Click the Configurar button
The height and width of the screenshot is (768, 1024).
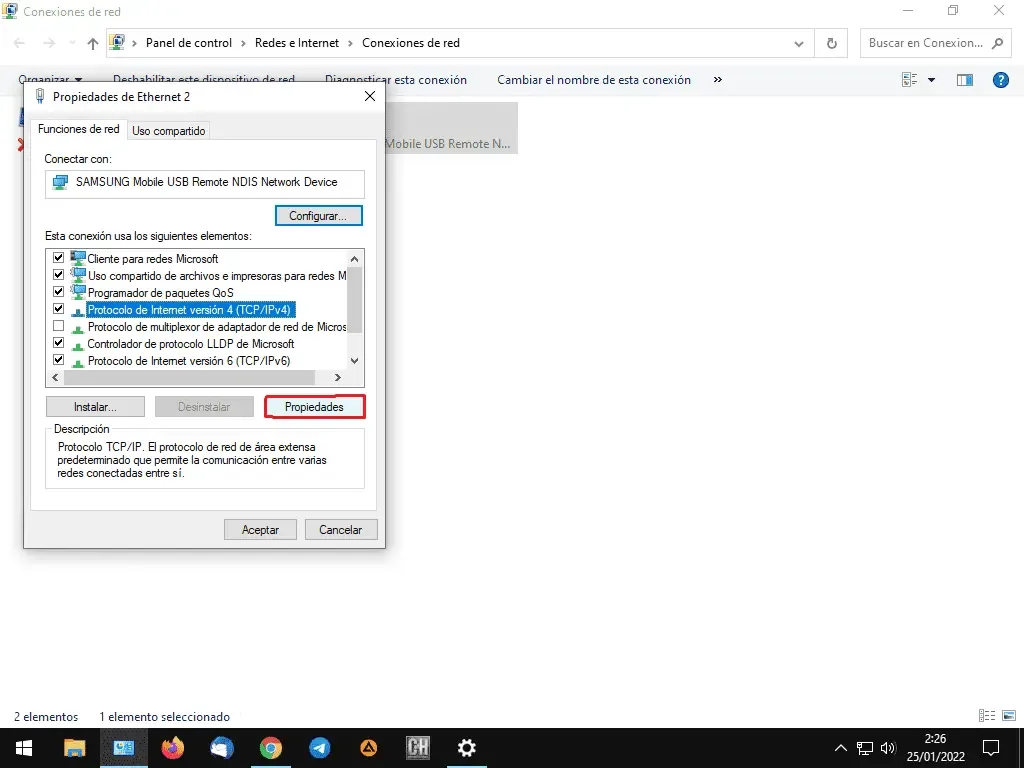point(319,216)
